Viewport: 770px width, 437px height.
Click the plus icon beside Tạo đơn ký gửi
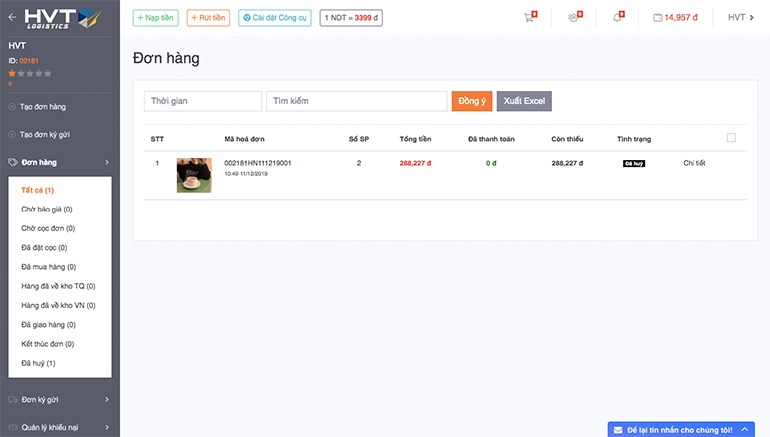[12, 134]
